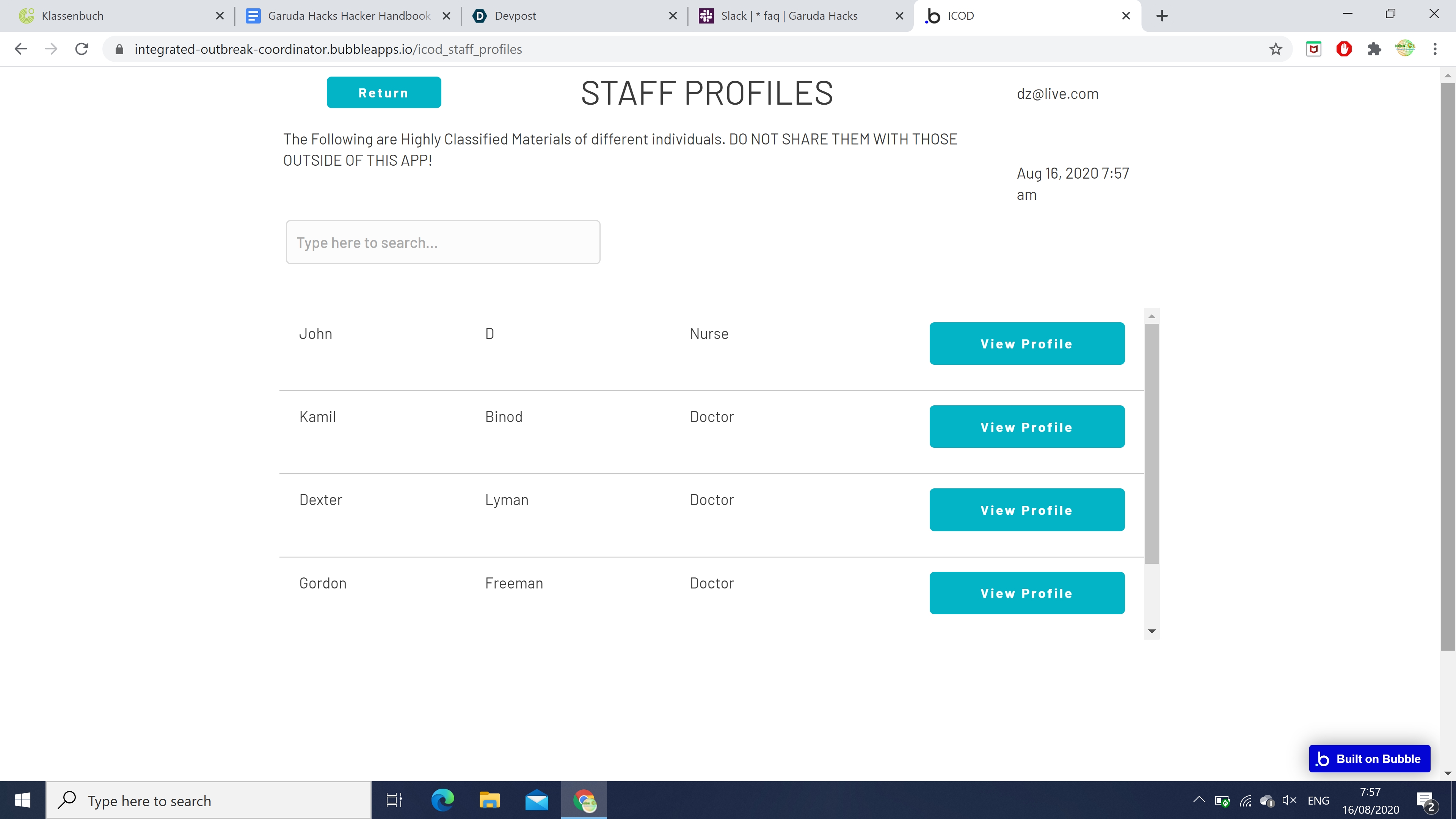Go back using the browser back arrow
The height and width of the screenshot is (819, 1456).
click(21, 49)
